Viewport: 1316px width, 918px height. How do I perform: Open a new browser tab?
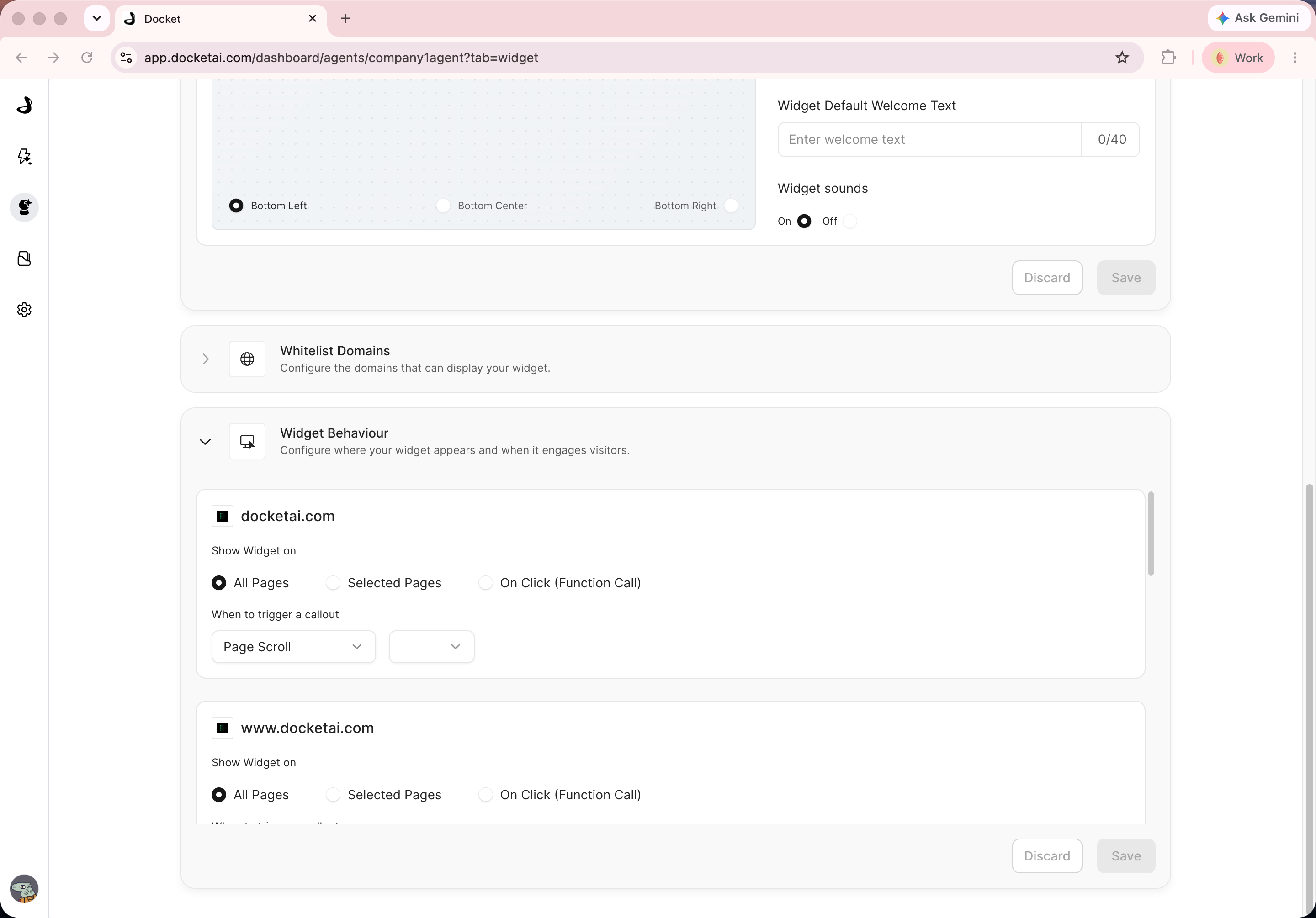pos(345,18)
